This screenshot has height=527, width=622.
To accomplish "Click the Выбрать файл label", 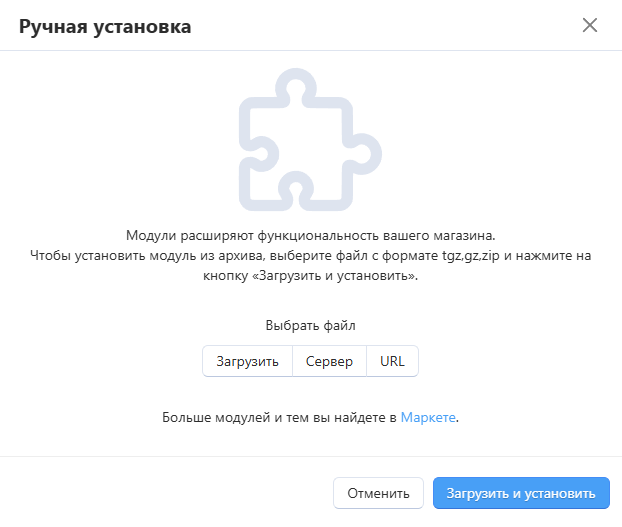I will click(311, 325).
